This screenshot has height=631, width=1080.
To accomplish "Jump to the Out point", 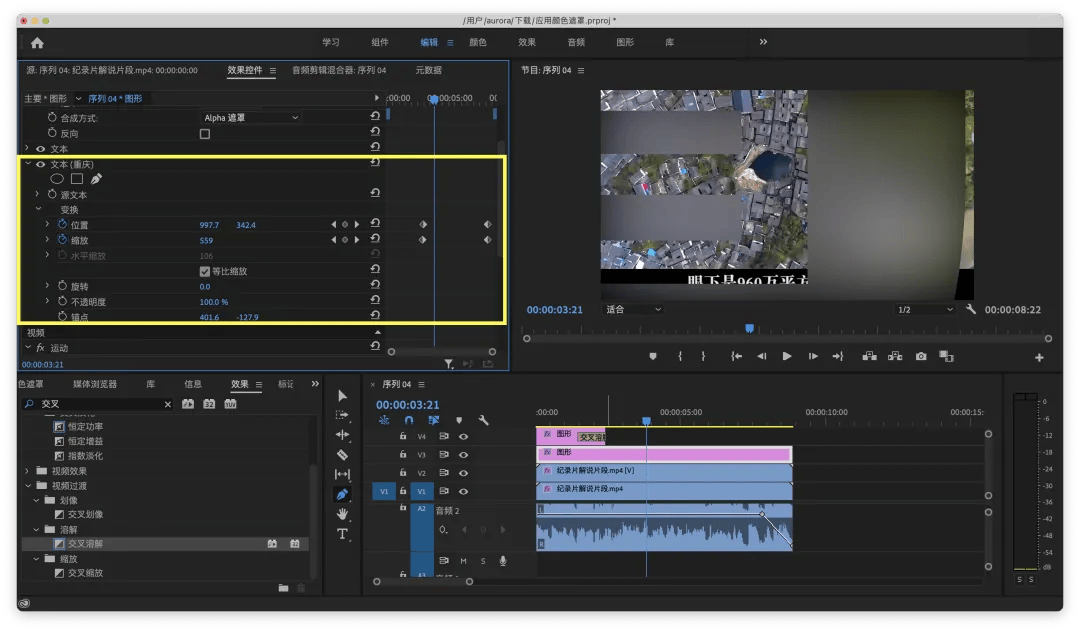I will [x=838, y=356].
